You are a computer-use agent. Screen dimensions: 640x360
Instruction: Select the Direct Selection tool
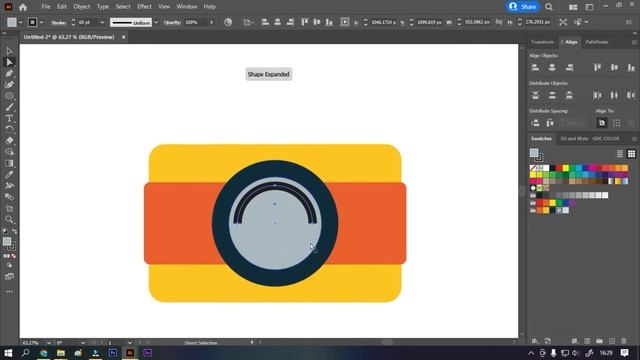(x=9, y=62)
